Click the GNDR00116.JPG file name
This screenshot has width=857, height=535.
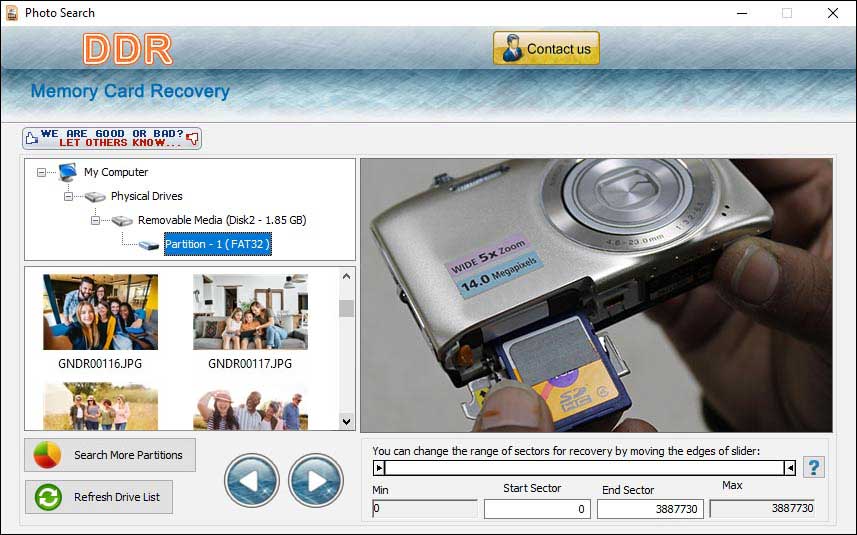click(x=100, y=363)
